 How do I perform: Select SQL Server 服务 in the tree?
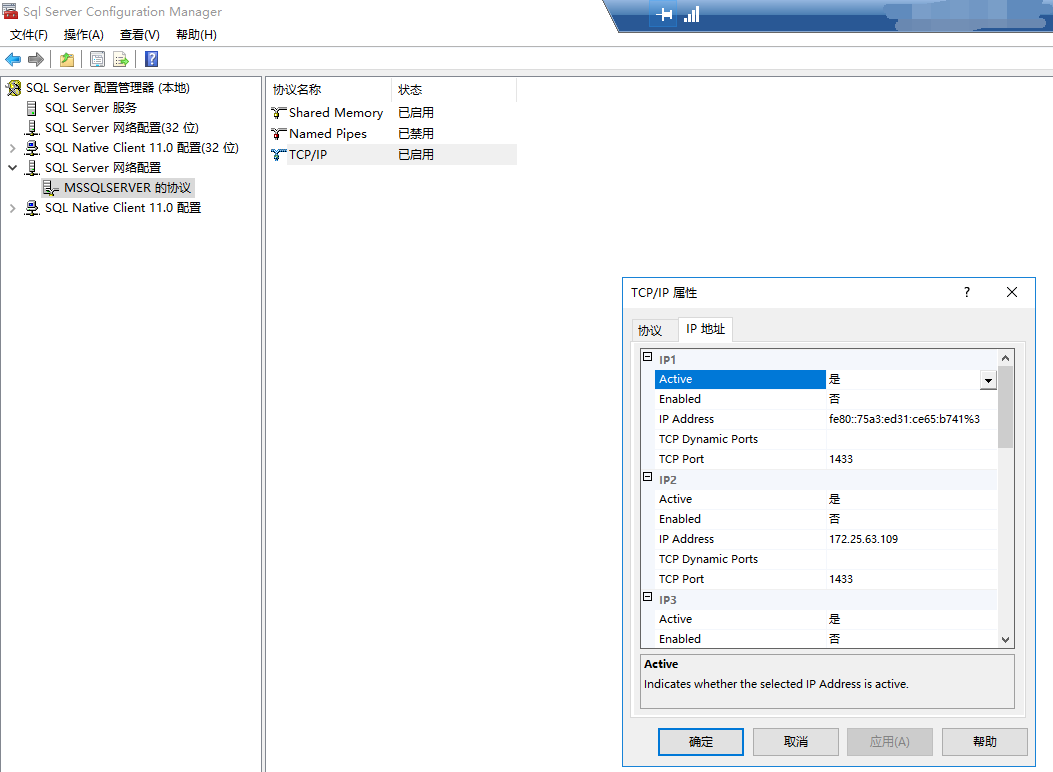click(x=91, y=107)
